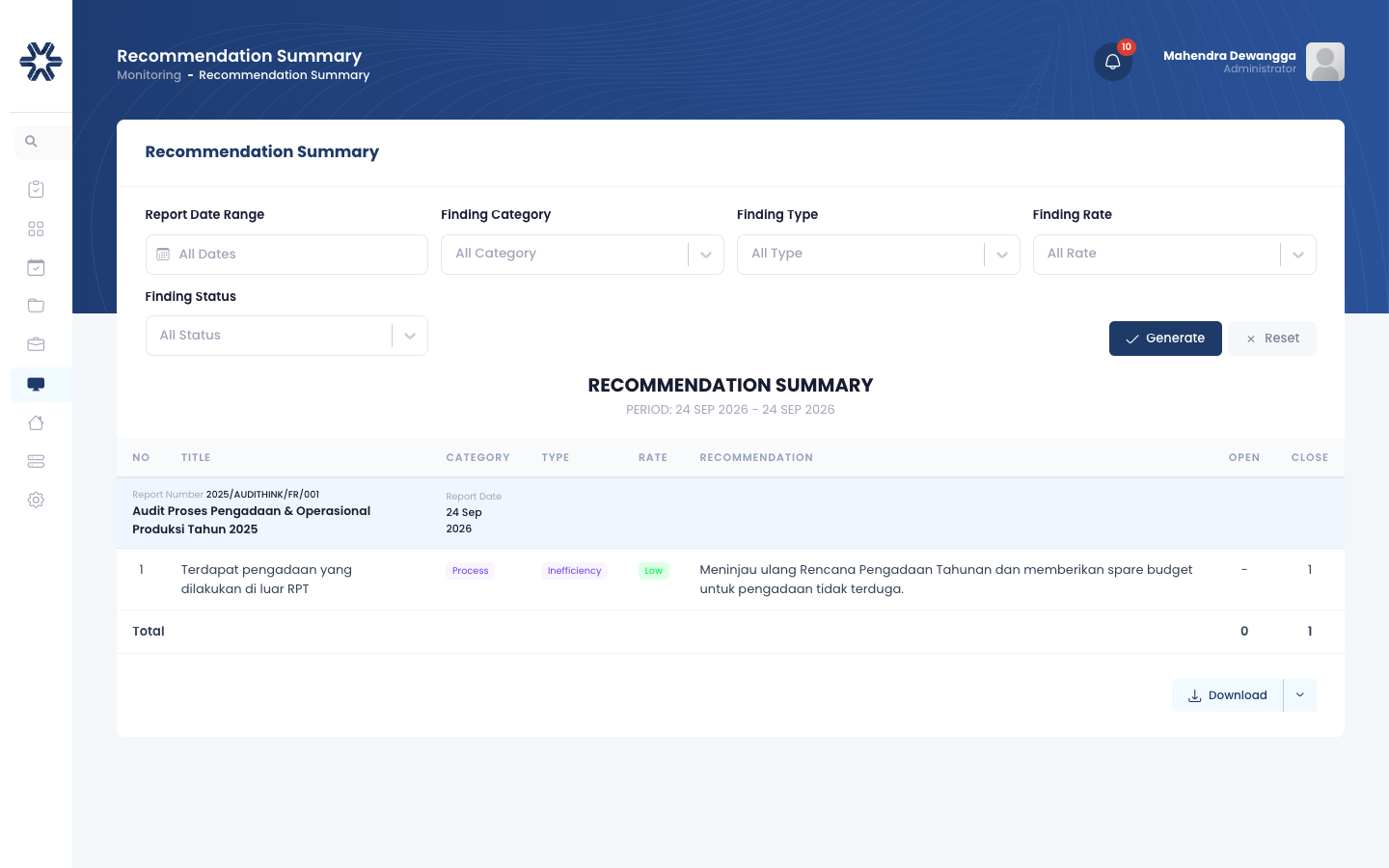The height and width of the screenshot is (868, 1389).
Task: Click the Monitoring breadcrumb link
Action: tap(149, 75)
